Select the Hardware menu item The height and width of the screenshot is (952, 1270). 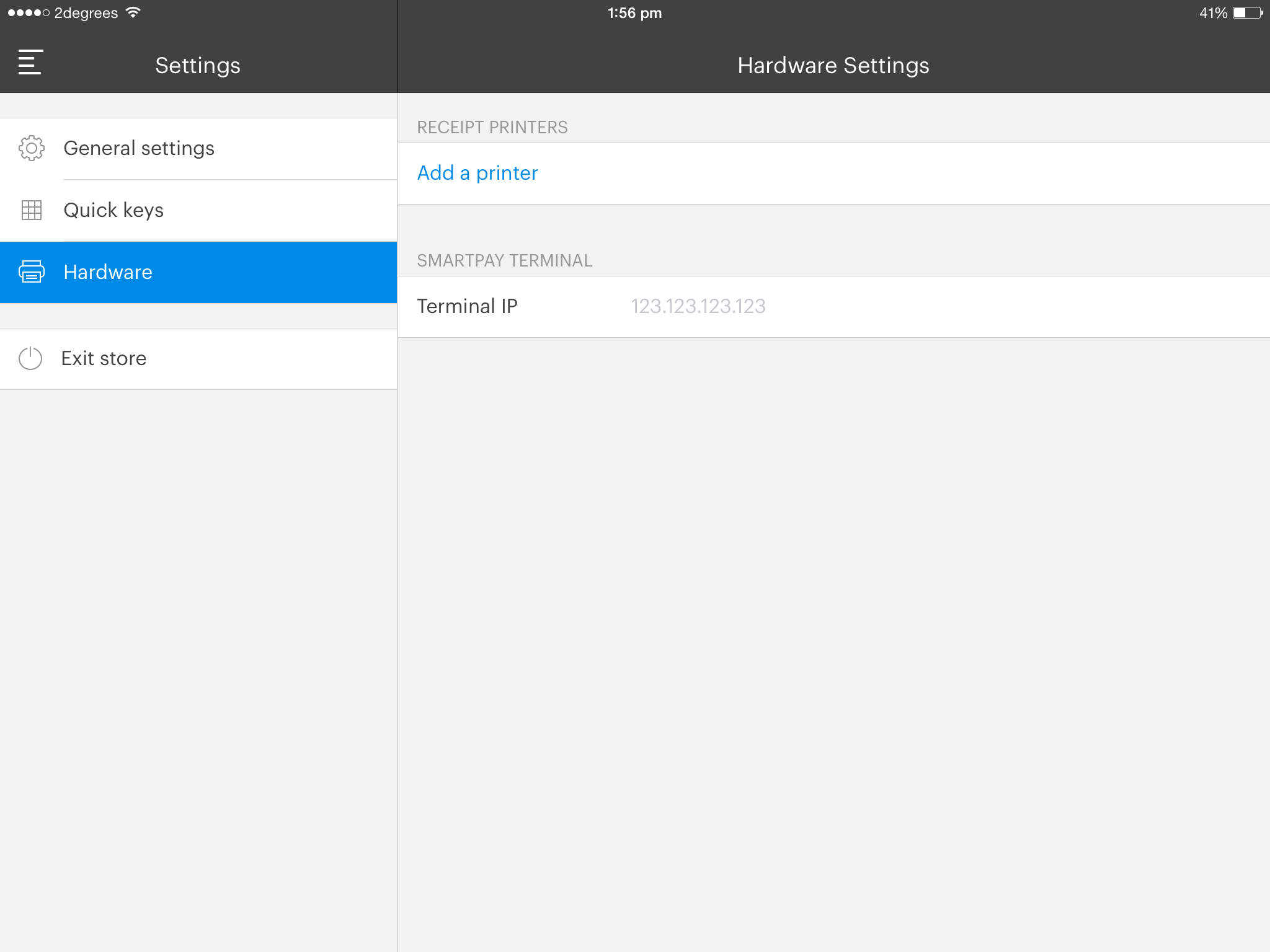(x=108, y=272)
